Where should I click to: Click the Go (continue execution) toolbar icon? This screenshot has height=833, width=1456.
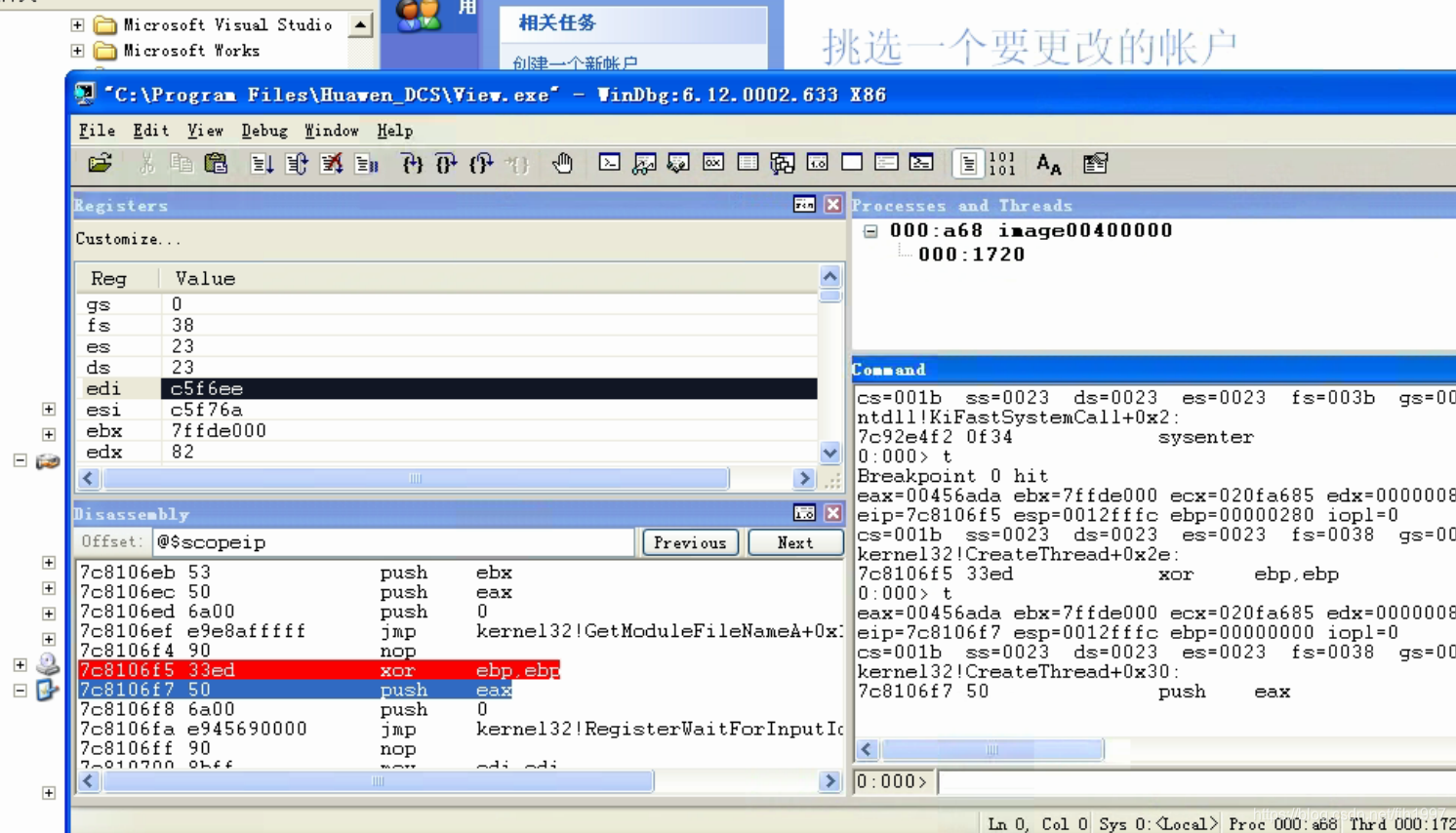262,164
